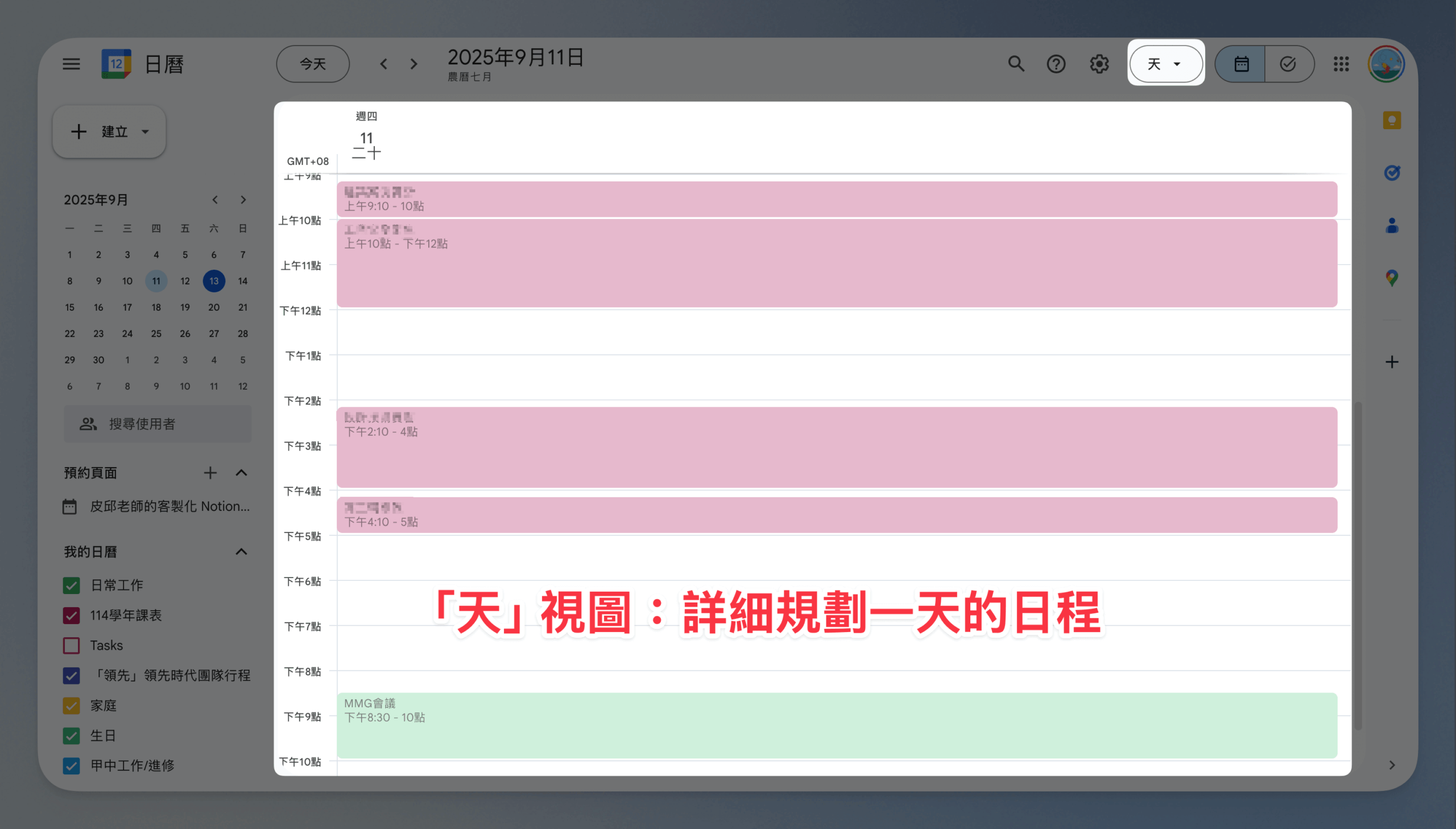Open the main hamburger menu
Image resolution: width=1456 pixels, height=829 pixels.
[71, 64]
